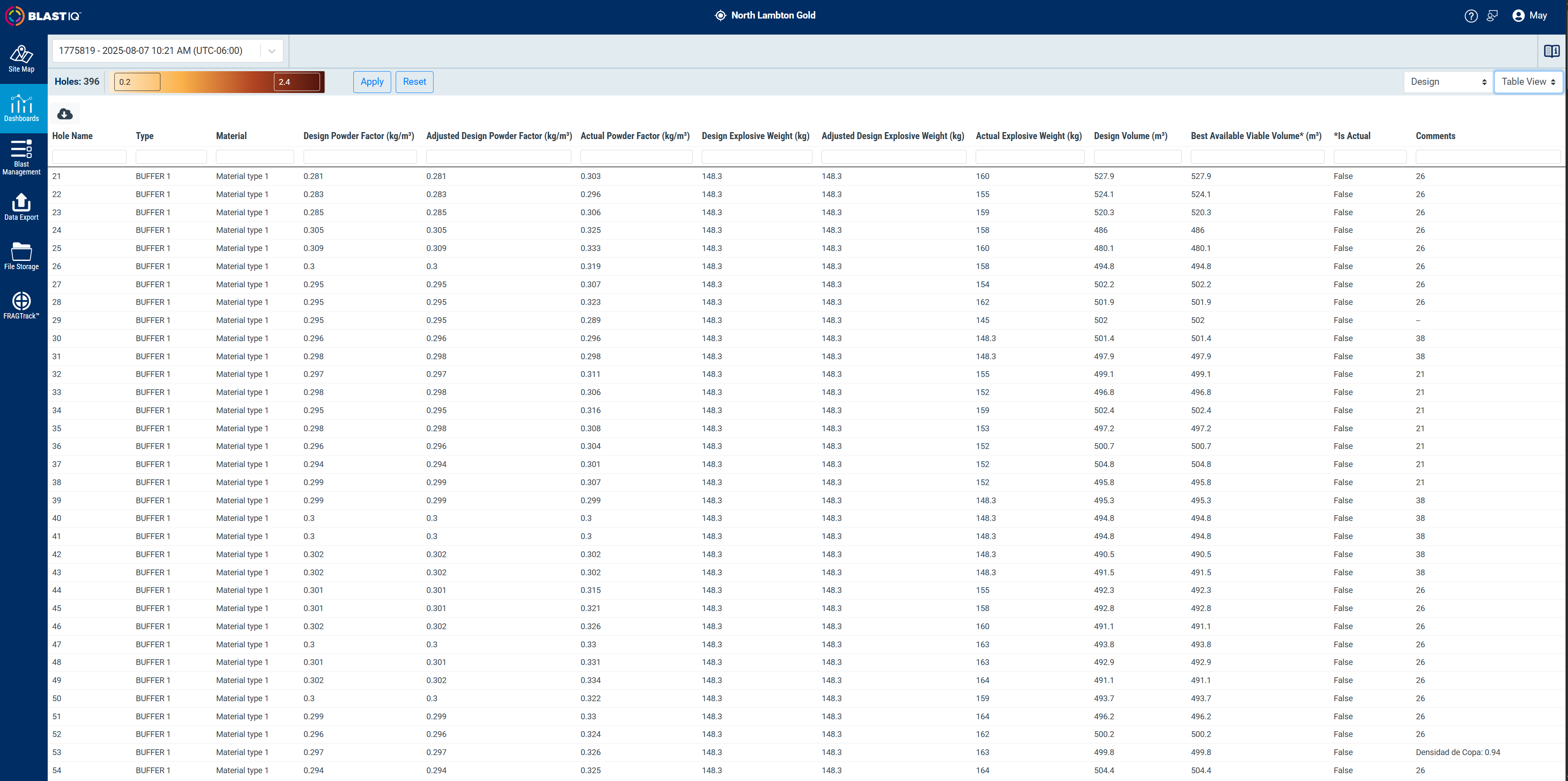Sort by Design Volume column header
Viewport: 1568px width, 781px height.
pos(1130,136)
